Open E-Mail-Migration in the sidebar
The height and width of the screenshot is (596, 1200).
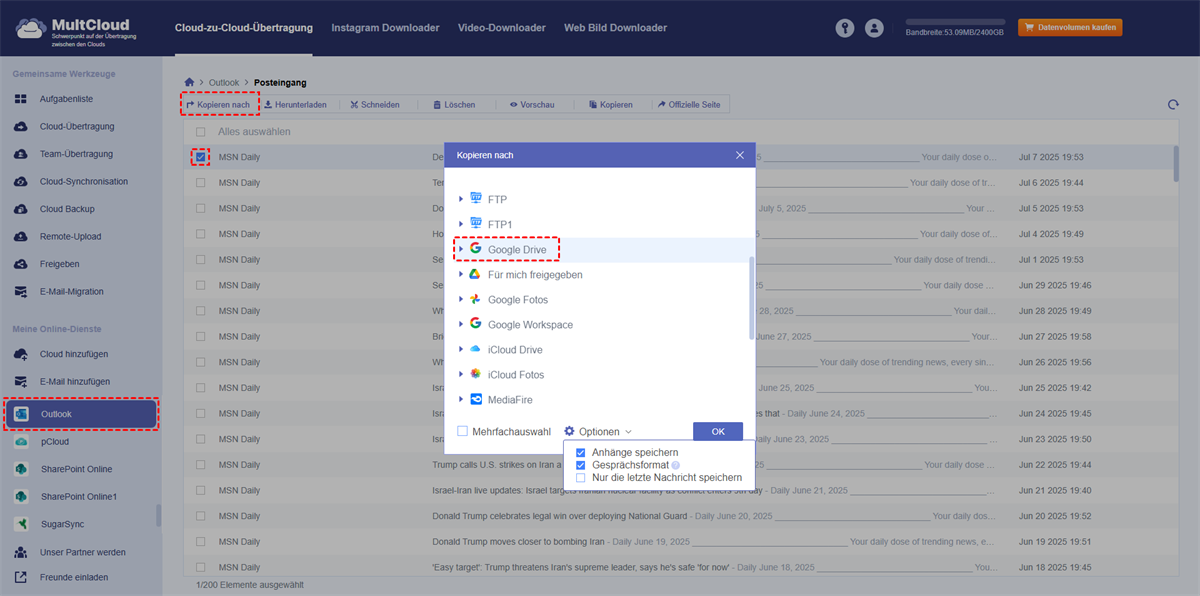click(x=71, y=292)
